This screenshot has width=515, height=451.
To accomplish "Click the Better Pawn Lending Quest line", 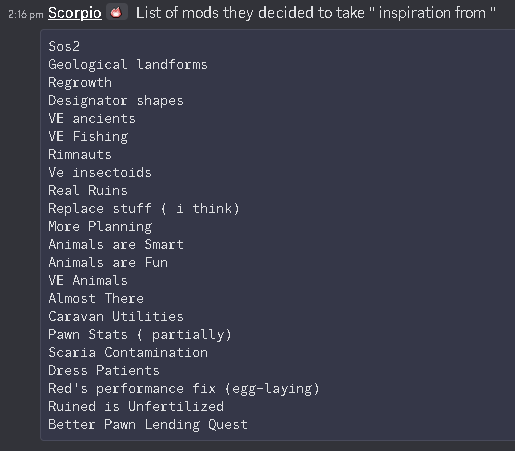I will point(148,424).
